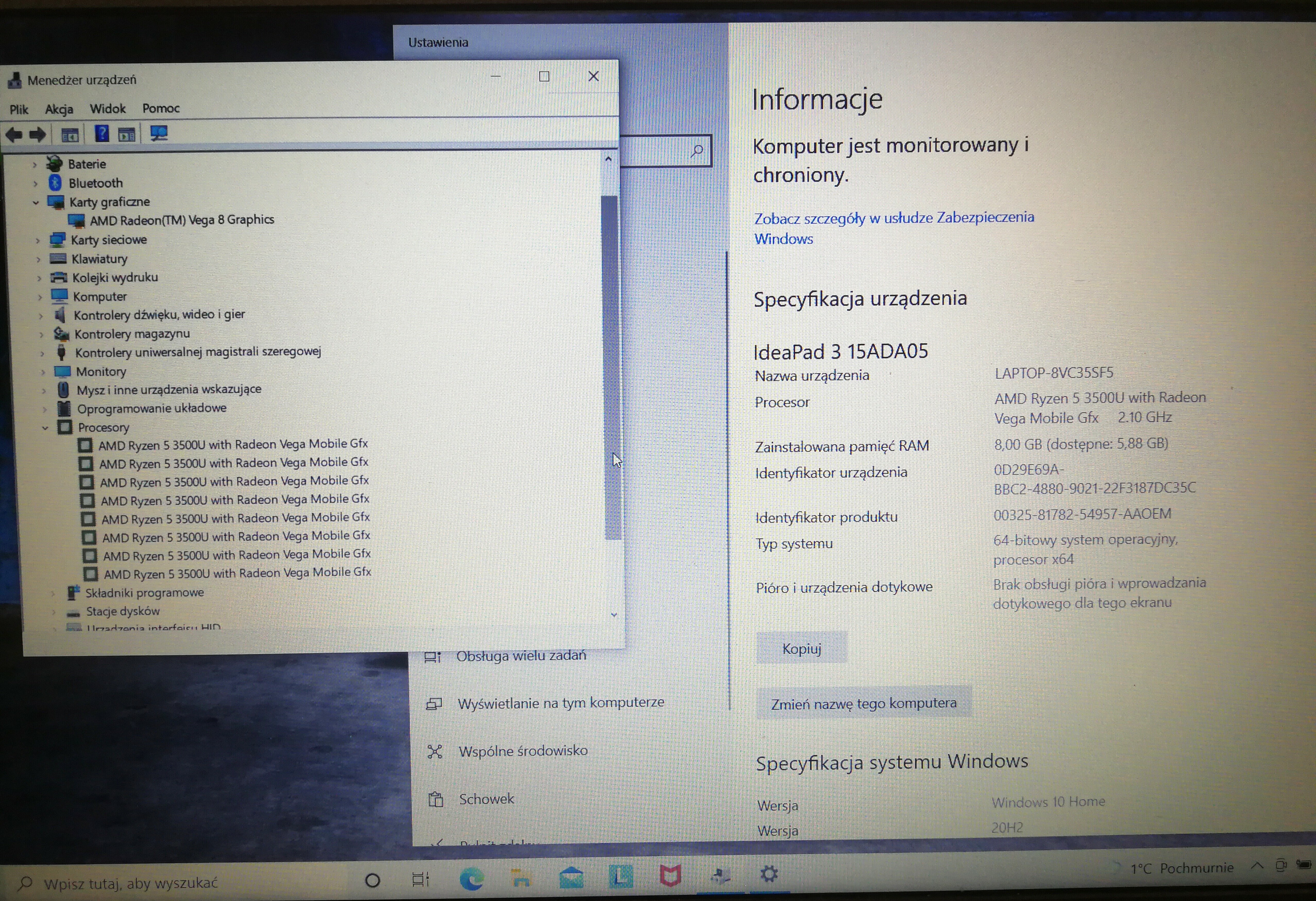Image resolution: width=1316 pixels, height=901 pixels.
Task: Click the Wspólne środowisko sidebar icon
Action: click(435, 752)
